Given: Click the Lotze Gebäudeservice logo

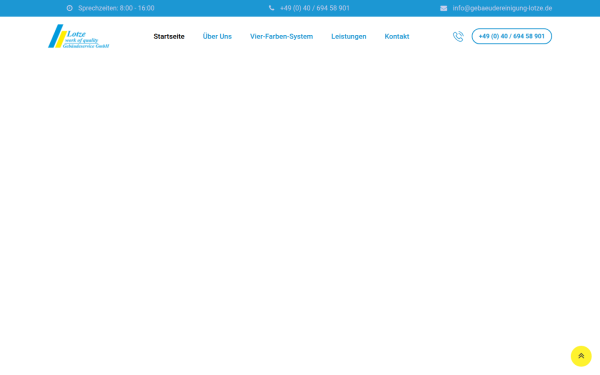Looking at the screenshot, I should 78,36.
